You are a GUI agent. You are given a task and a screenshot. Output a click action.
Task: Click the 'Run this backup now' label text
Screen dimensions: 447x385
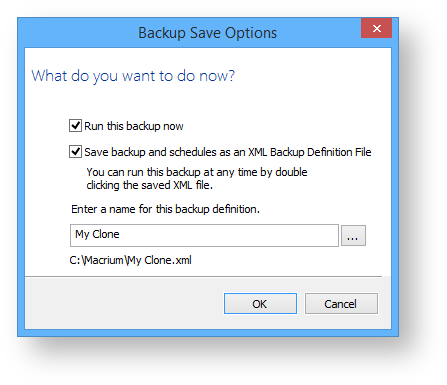click(134, 126)
